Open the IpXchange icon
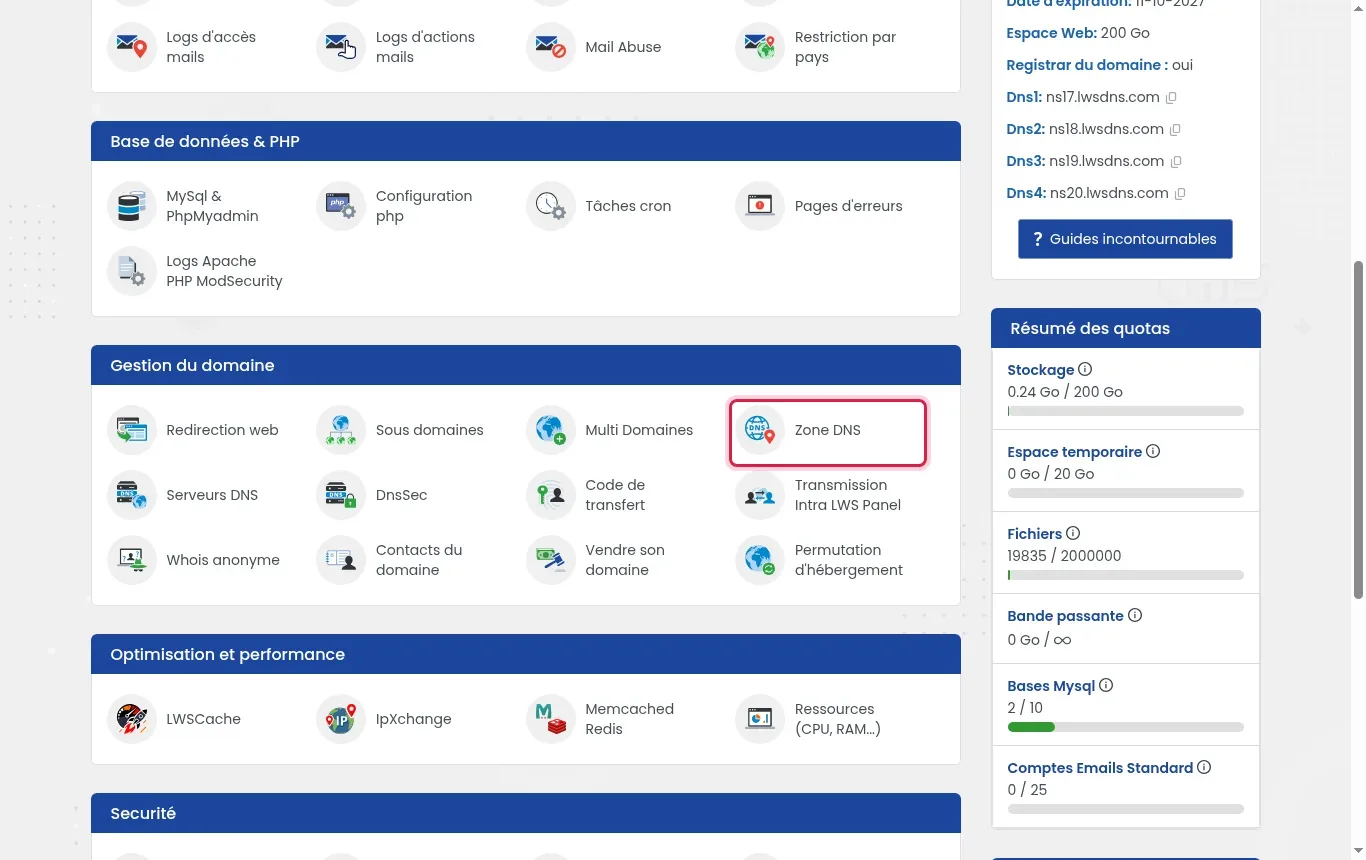The height and width of the screenshot is (860, 1366). pos(341,719)
